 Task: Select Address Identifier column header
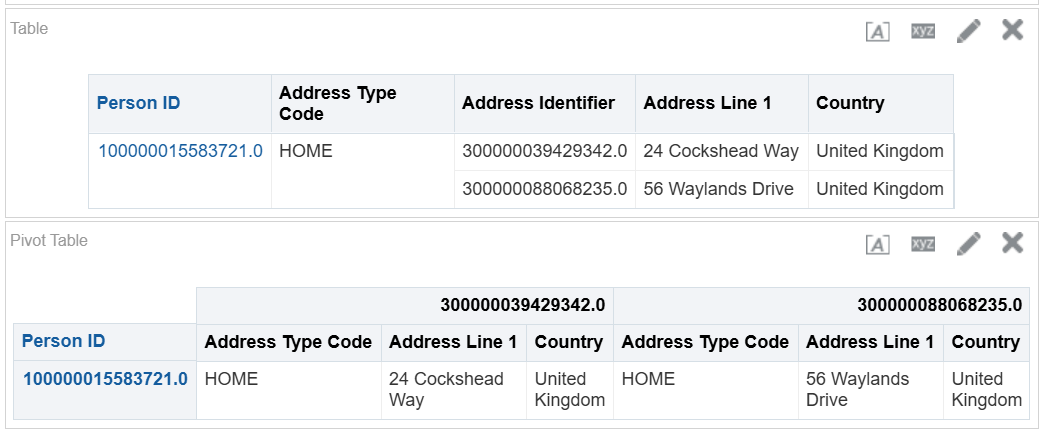538,103
